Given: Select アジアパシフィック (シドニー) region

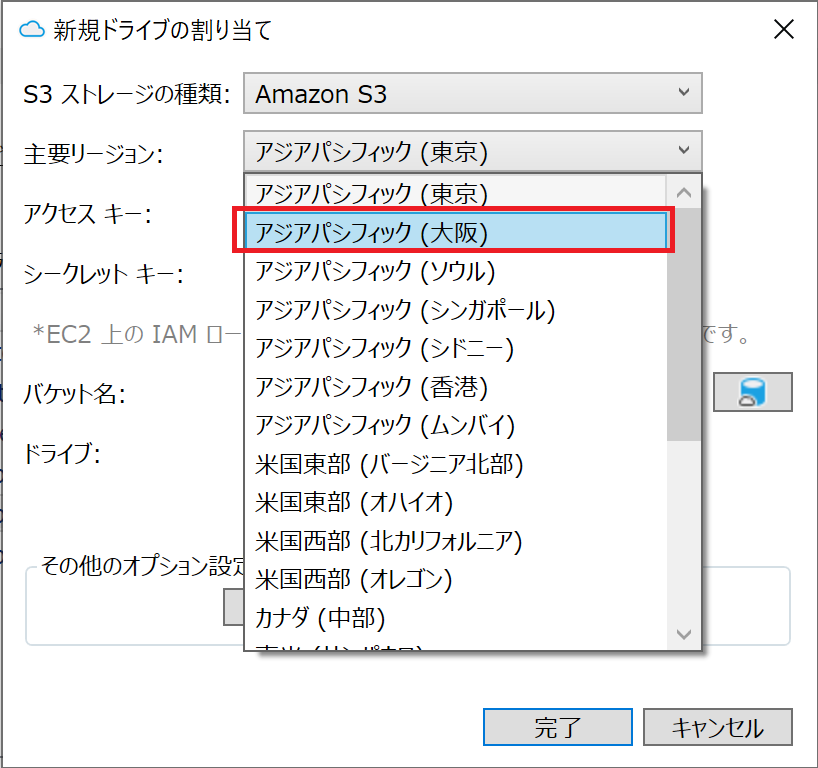Looking at the screenshot, I should tap(384, 347).
